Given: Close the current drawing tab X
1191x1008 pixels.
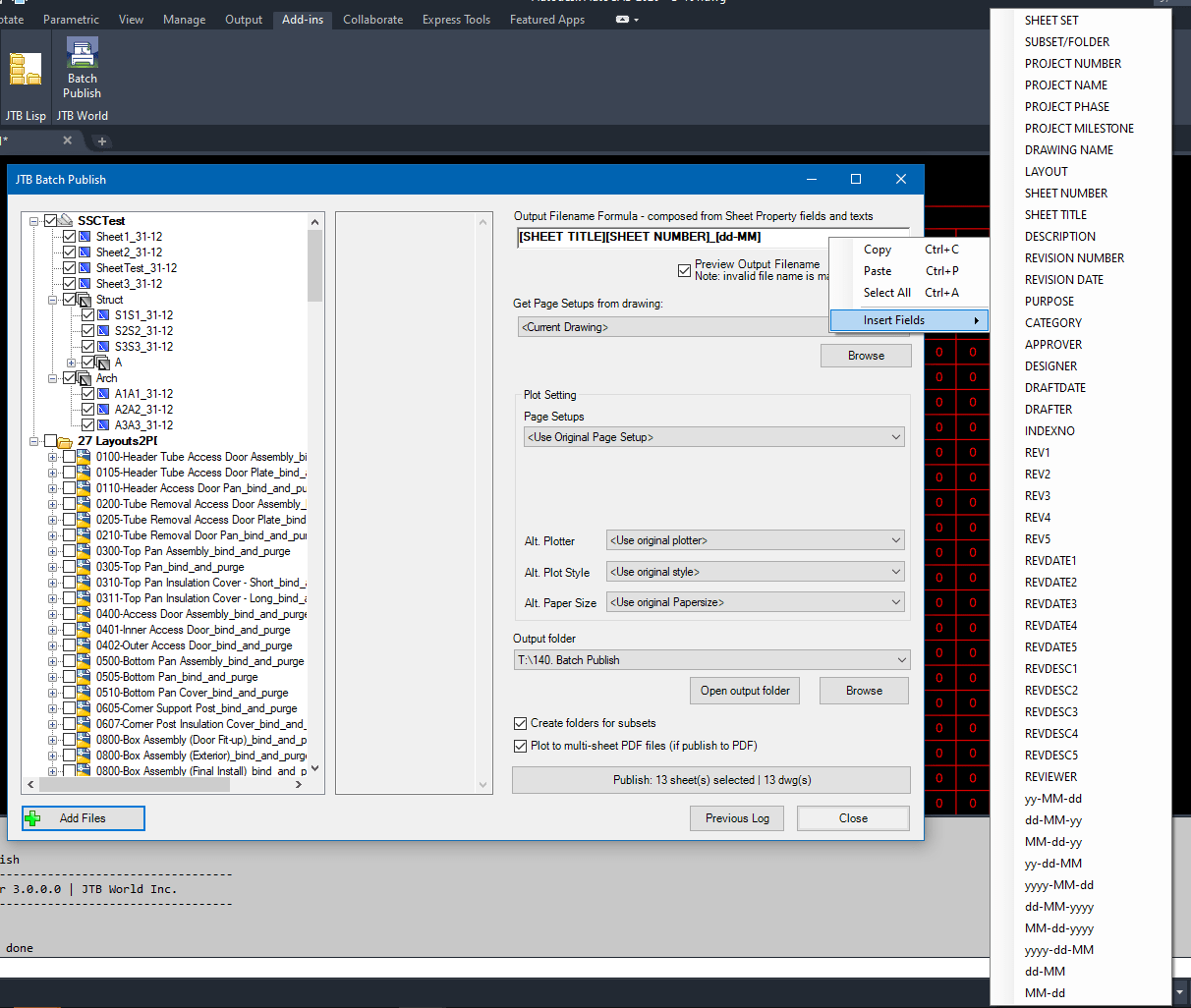Looking at the screenshot, I should pyautogui.click(x=67, y=140).
